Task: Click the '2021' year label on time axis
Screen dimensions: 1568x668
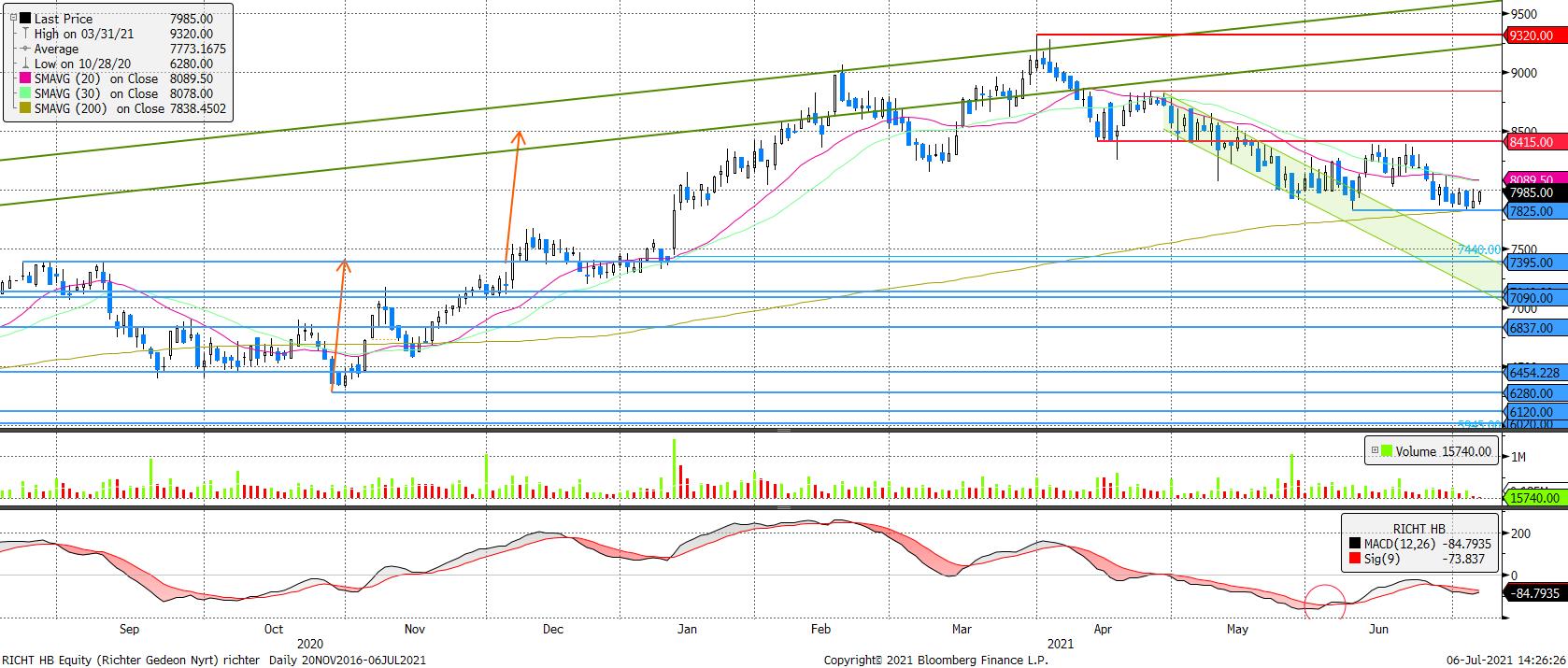Action: click(x=1061, y=644)
